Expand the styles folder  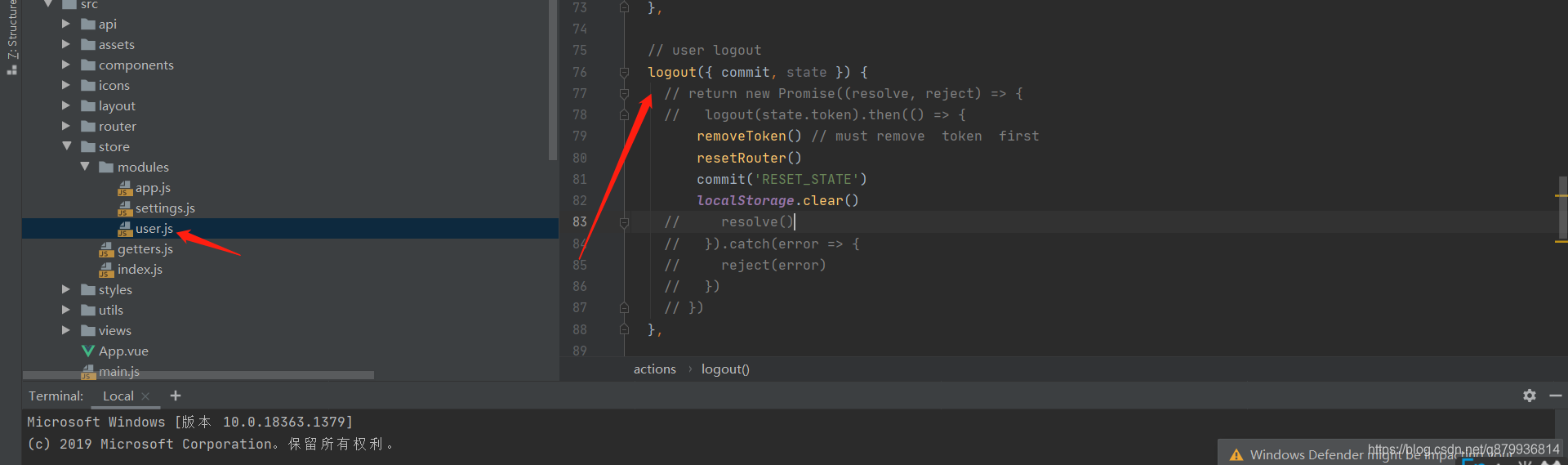[66, 289]
